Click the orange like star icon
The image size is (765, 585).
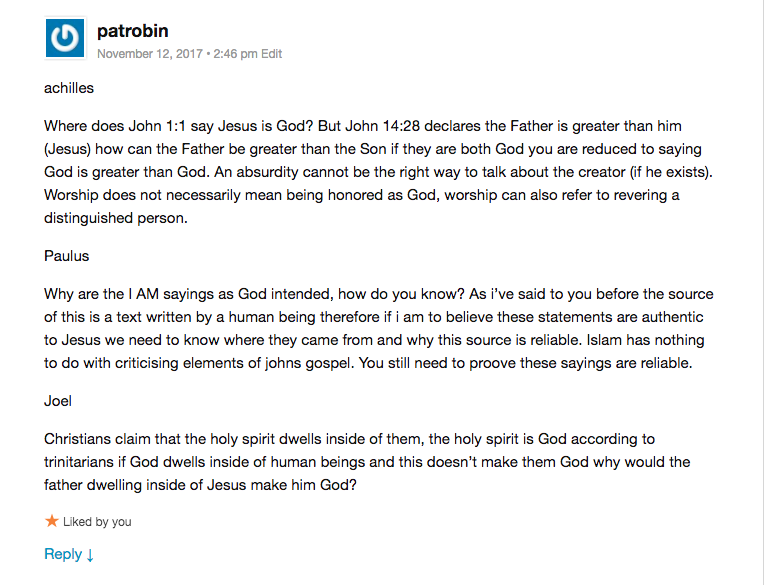(x=52, y=521)
